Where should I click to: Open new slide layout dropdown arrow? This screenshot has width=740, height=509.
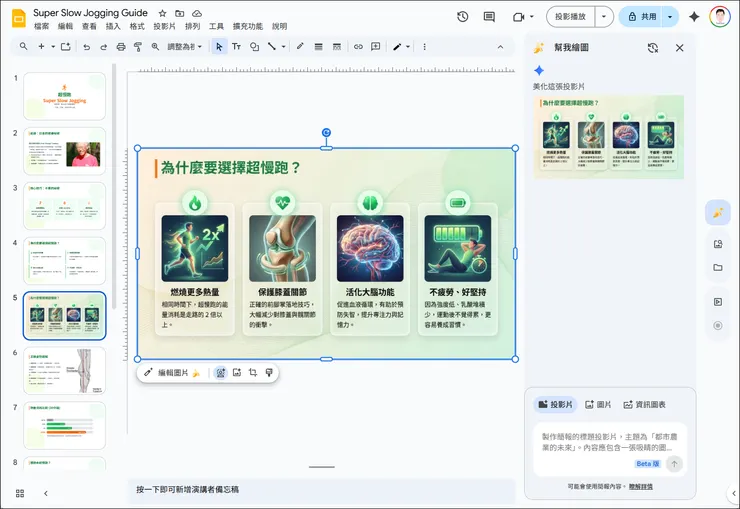click(x=53, y=46)
